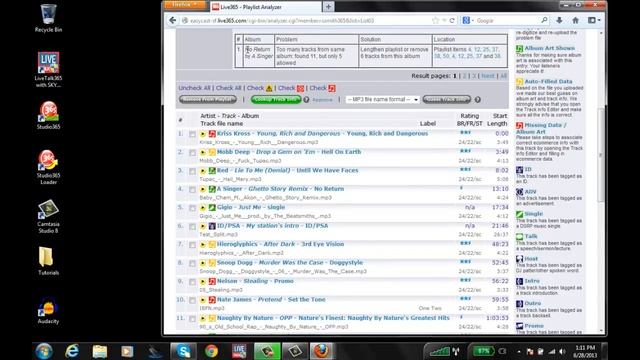The image size is (640, 360).
Task: Click the Check All link
Action: [x=229, y=88]
